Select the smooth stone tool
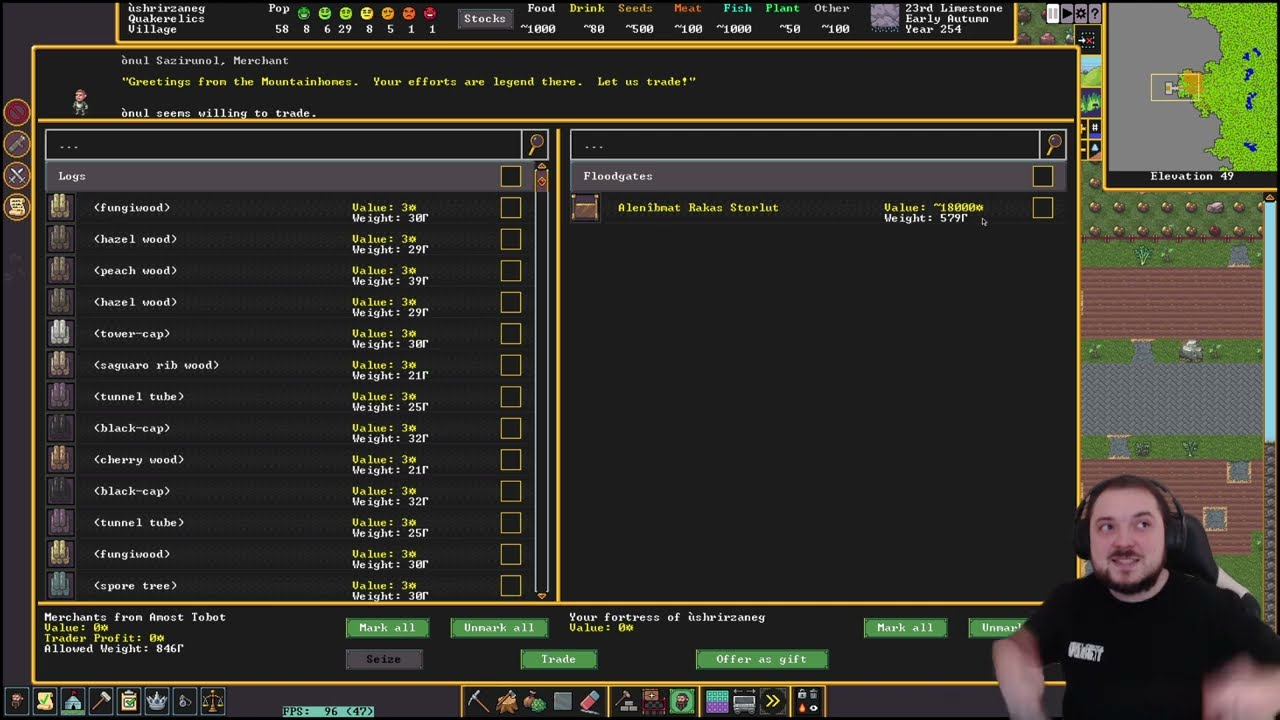The image size is (1280, 720). [x=562, y=701]
